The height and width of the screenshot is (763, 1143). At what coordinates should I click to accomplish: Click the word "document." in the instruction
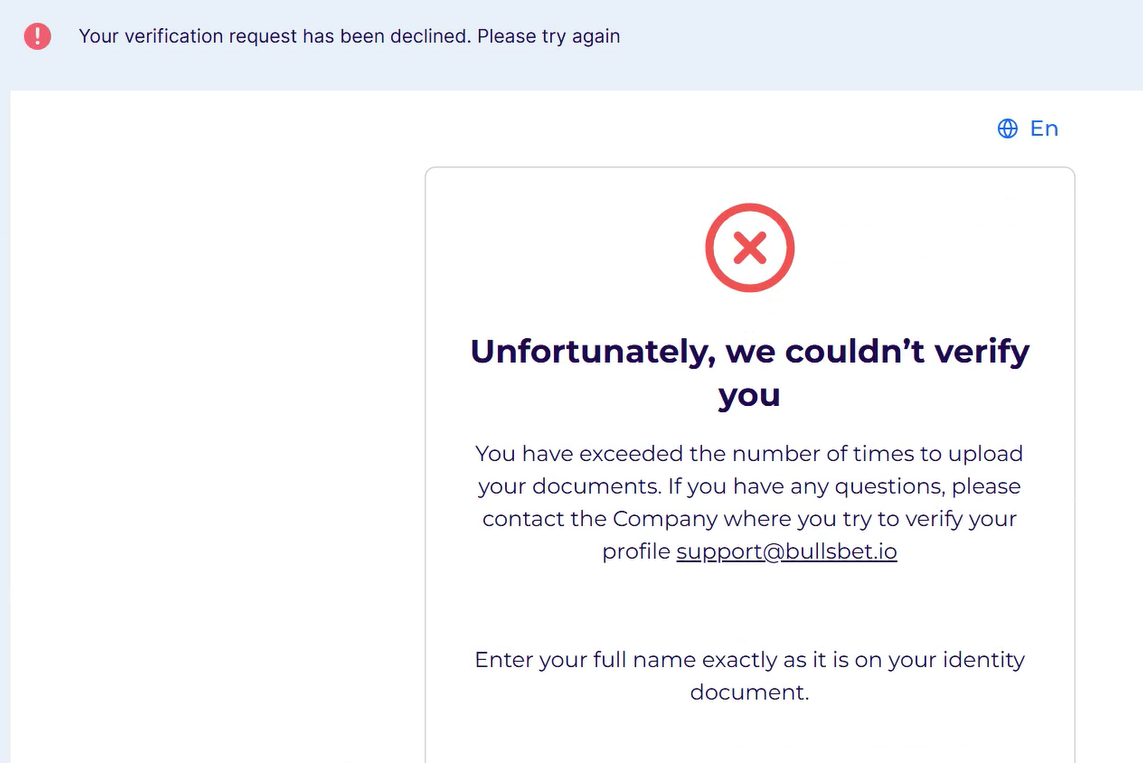[749, 692]
